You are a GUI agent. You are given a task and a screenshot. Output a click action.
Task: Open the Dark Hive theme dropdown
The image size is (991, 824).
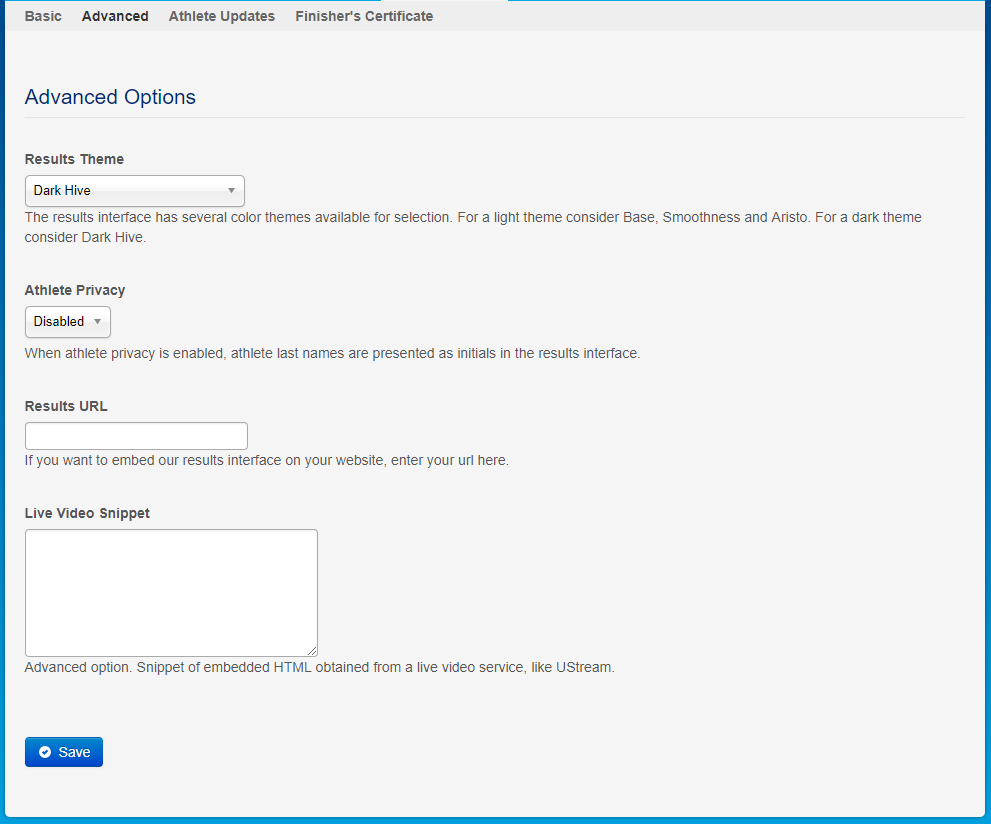coord(135,191)
